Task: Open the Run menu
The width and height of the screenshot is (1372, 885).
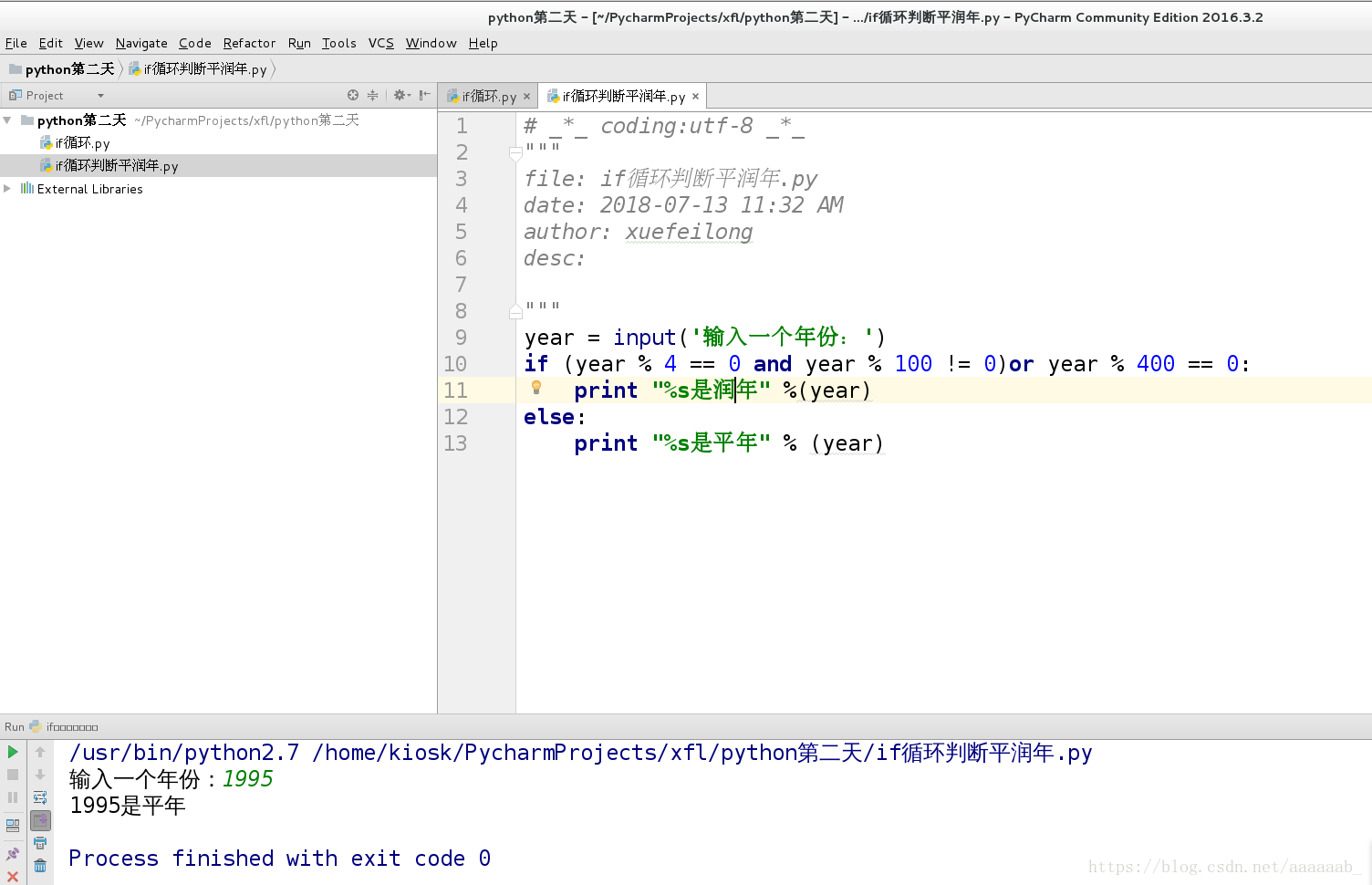Action: pyautogui.click(x=299, y=43)
